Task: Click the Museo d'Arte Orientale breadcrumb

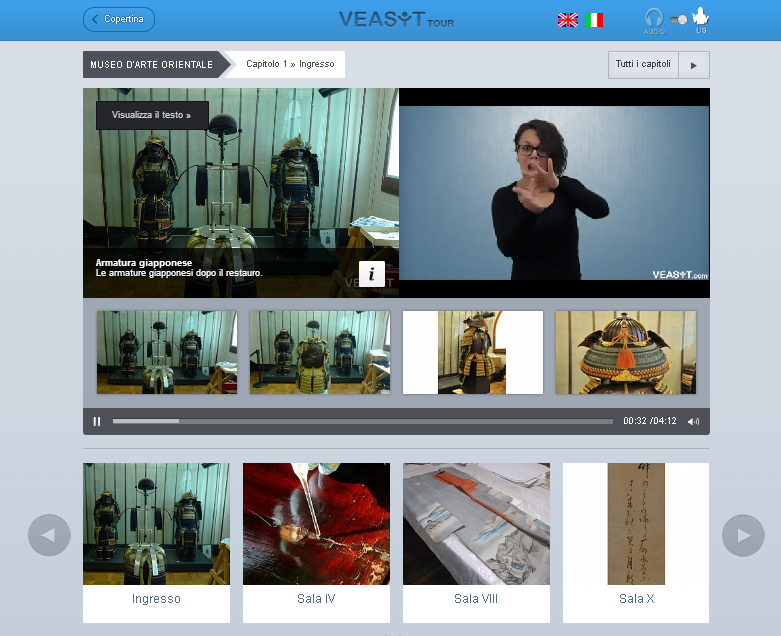Action: point(152,65)
